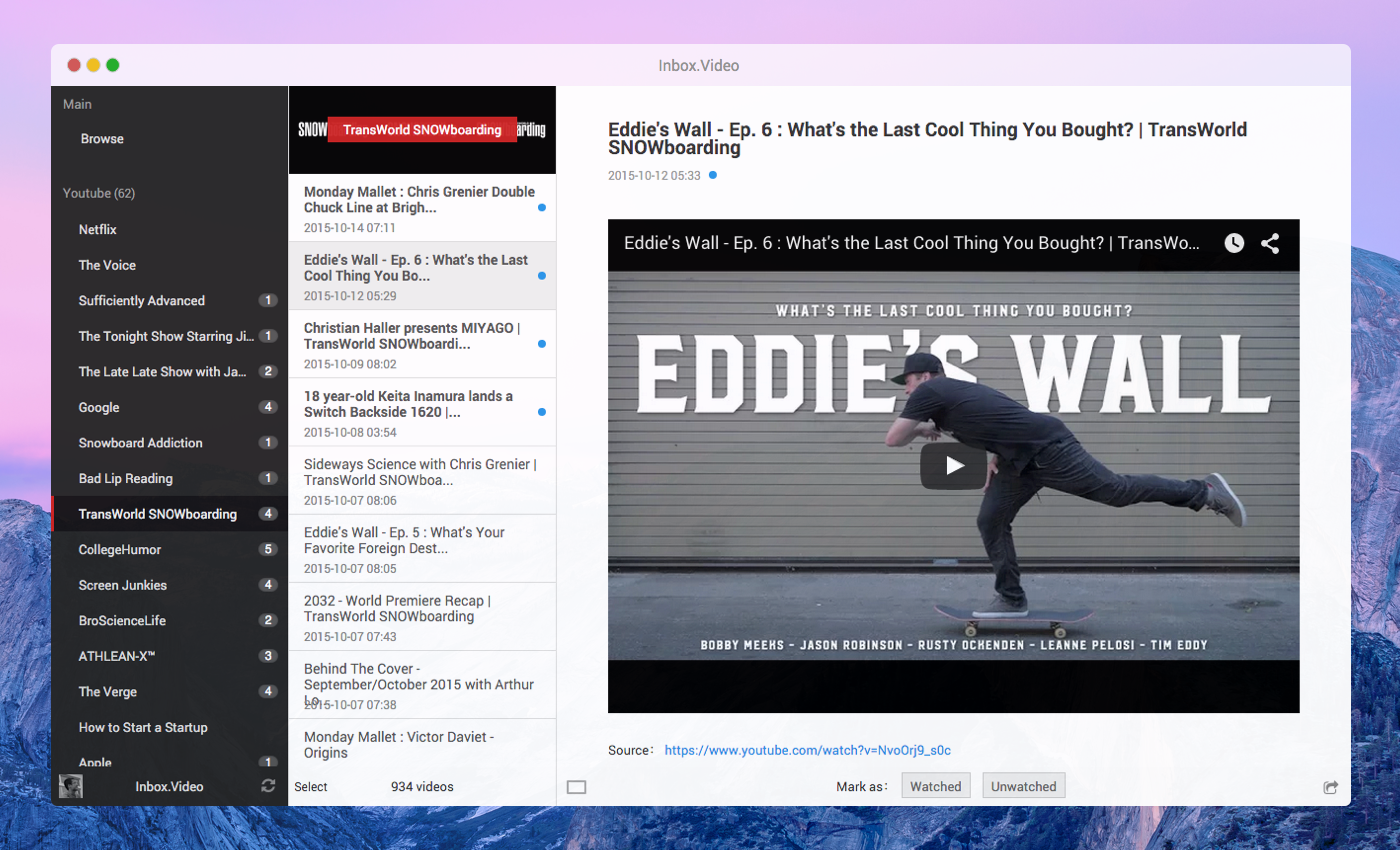Open The Late Late Show channel
Screen dimensions: 1400x850
[x=169, y=371]
